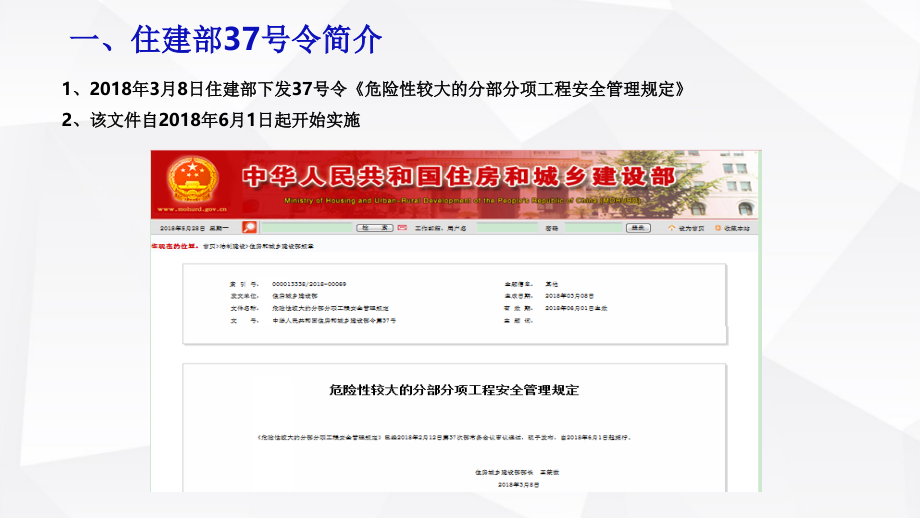Click the 住房和城乡建设部规章 breadcrumb item

point(282,246)
